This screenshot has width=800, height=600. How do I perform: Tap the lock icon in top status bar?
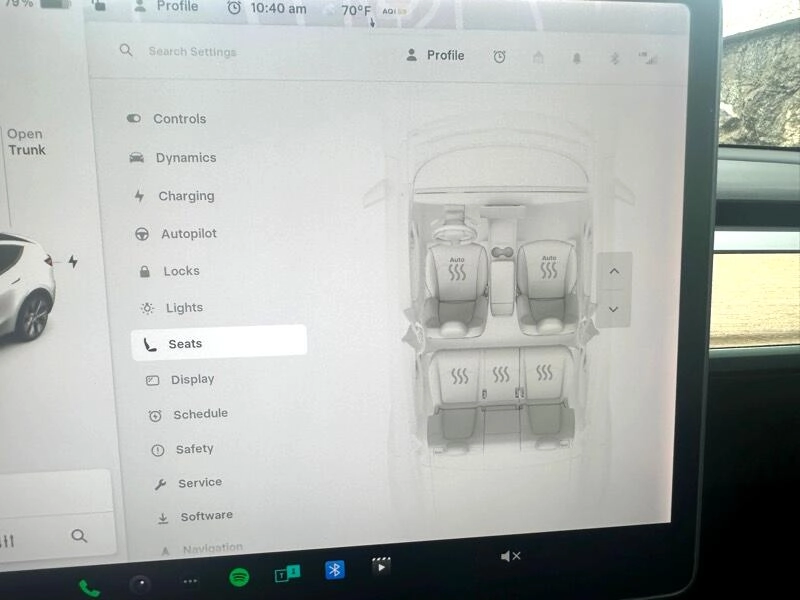click(99, 5)
